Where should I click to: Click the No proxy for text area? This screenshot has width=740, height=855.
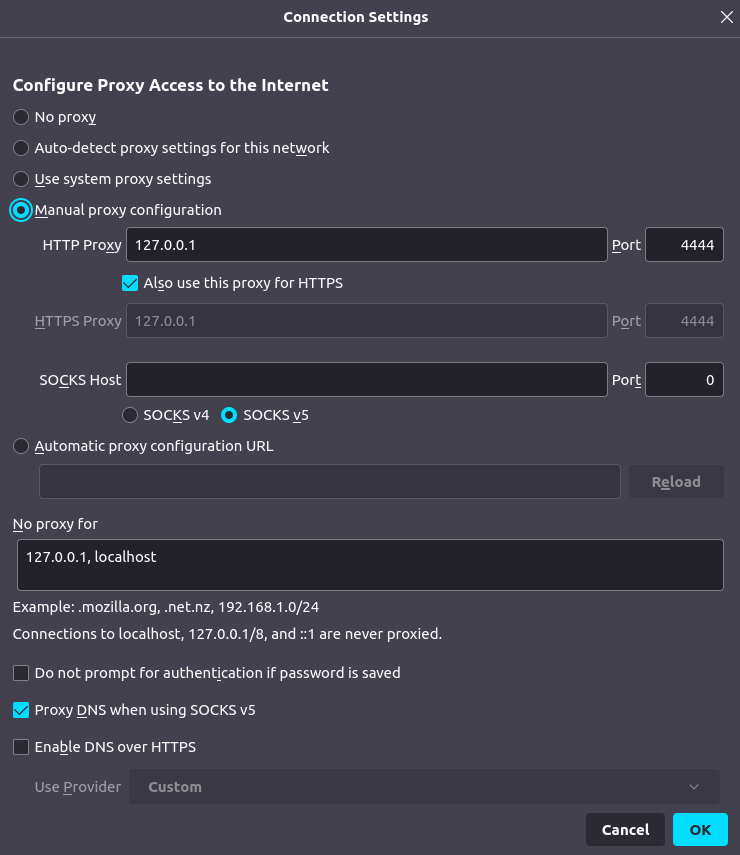[370, 565]
